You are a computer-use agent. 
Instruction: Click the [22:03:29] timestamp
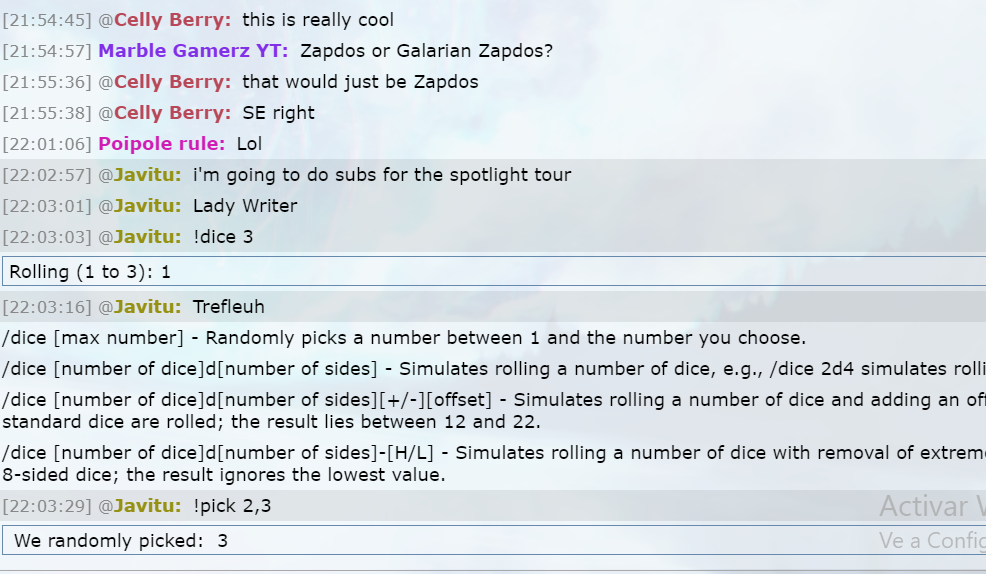(47, 505)
